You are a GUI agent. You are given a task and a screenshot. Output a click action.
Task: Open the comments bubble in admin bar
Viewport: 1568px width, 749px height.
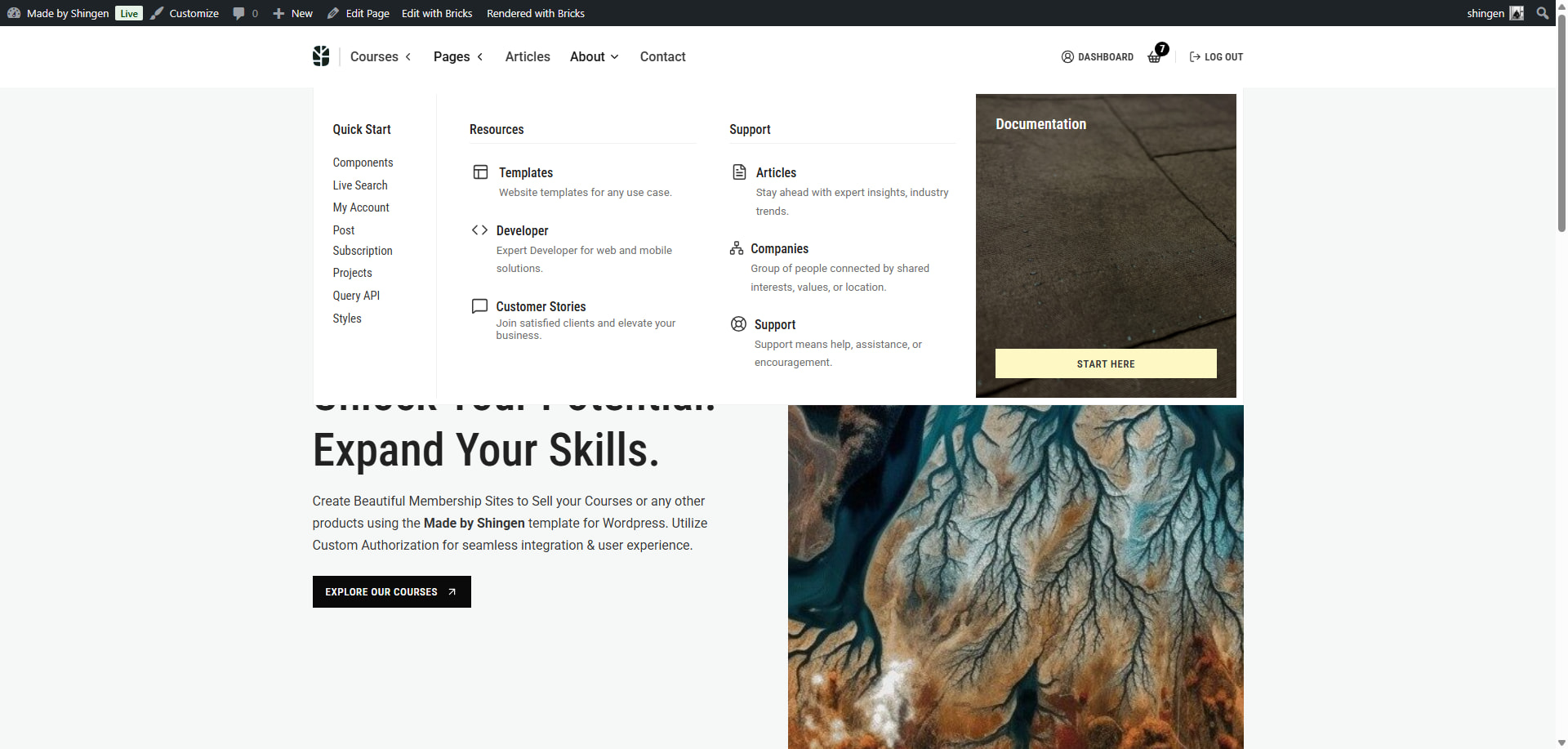click(x=244, y=13)
